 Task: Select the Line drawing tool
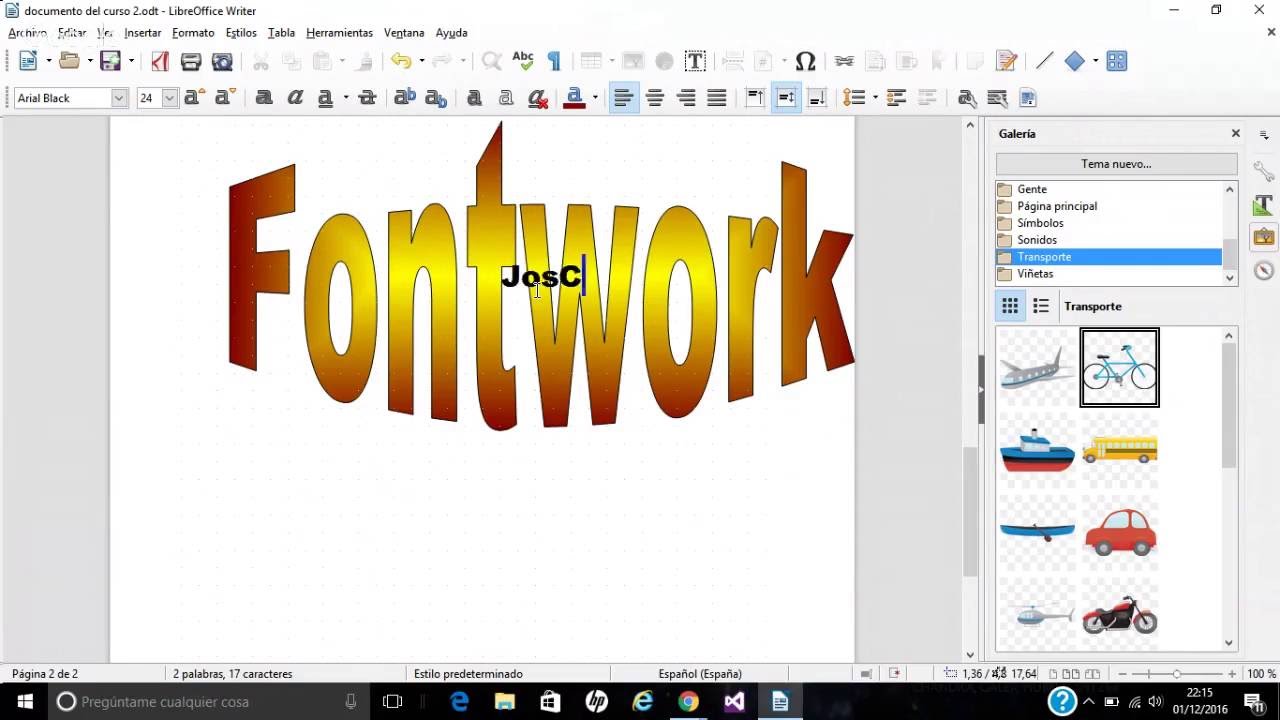coord(1044,61)
